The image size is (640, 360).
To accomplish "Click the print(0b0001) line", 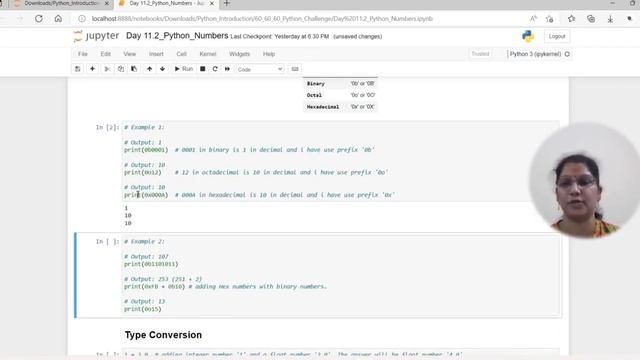I will point(146,150).
